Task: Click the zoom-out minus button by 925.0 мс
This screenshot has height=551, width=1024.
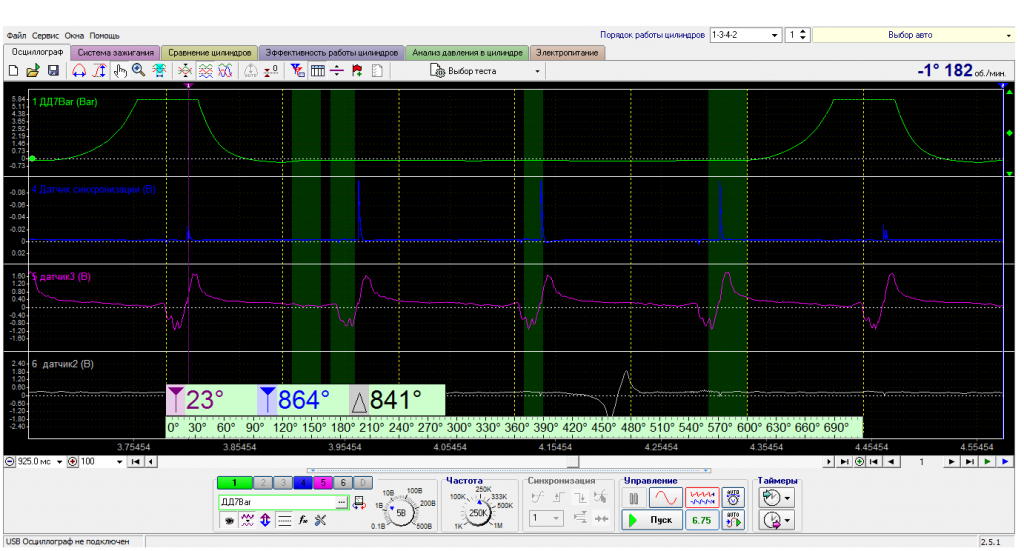Action: [x=10, y=462]
